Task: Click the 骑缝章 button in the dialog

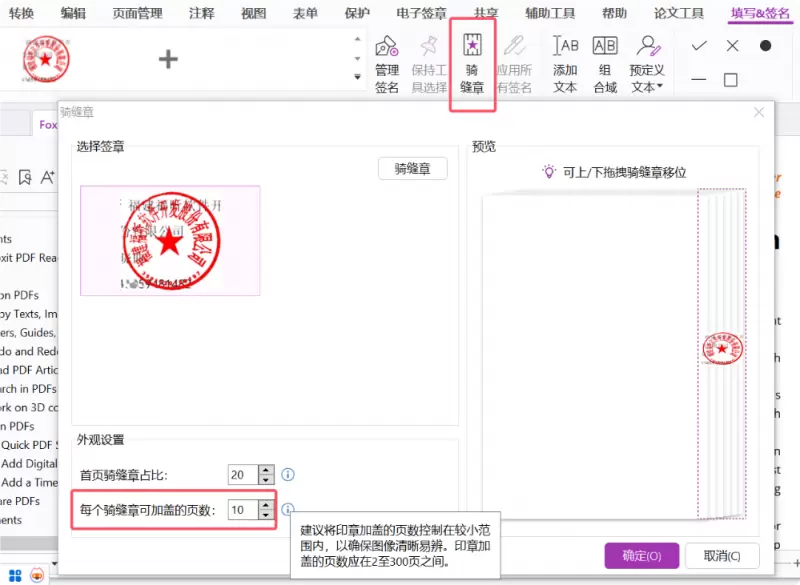Action: coord(412,169)
